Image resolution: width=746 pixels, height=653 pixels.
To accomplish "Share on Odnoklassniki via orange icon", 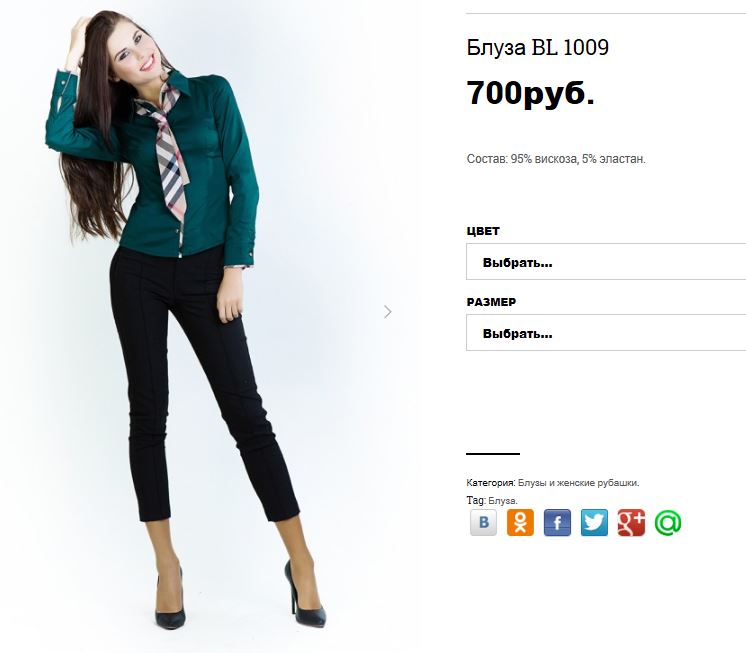I will click(x=520, y=522).
